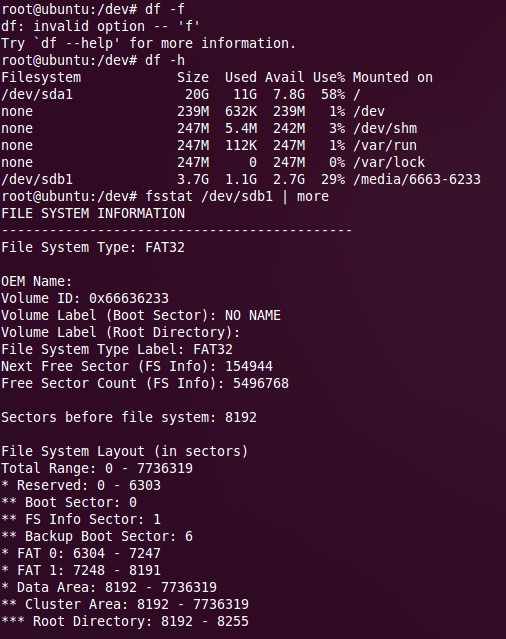506x639 pixels.
Task: Click the 'df --help' hint line
Action: pyautogui.click(x=148, y=43)
